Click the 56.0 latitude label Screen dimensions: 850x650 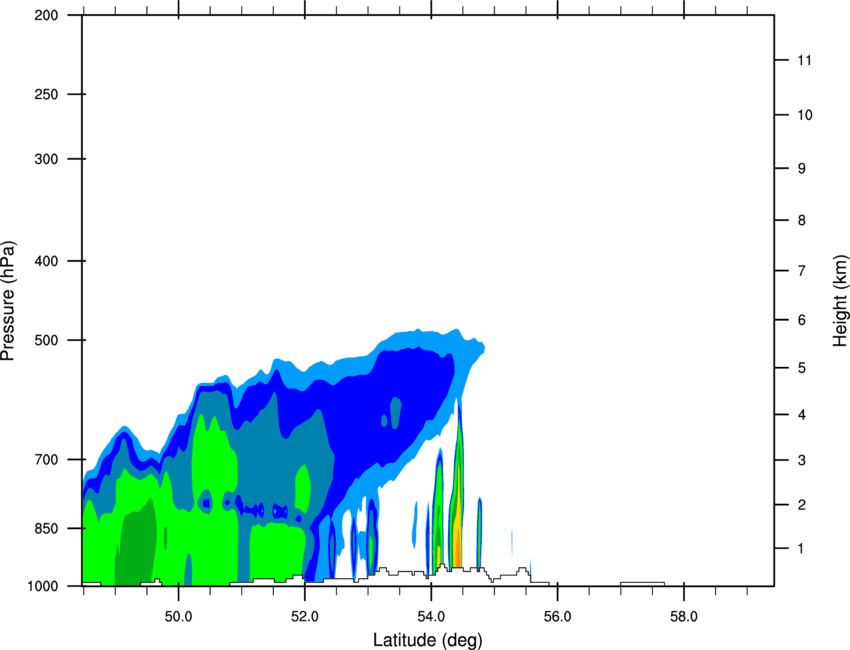click(557, 616)
